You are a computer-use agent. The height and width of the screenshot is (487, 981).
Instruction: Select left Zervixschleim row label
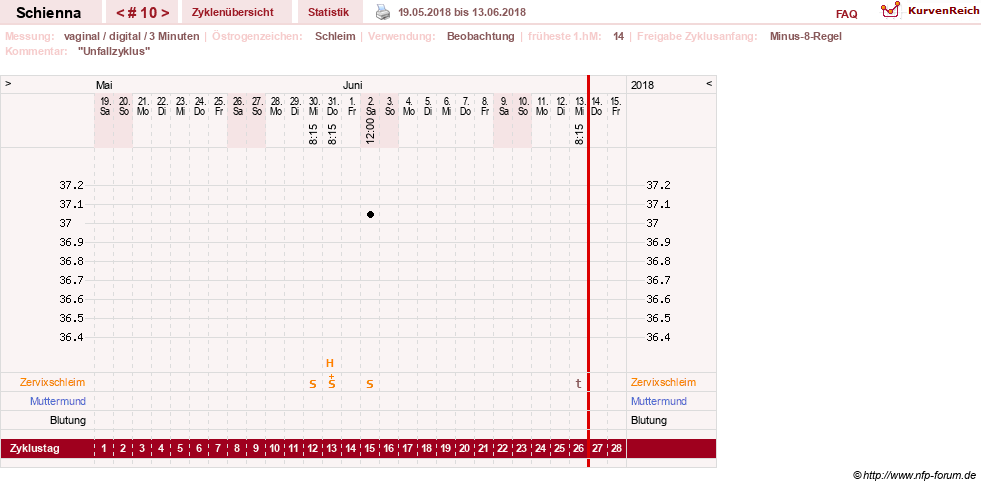pyautogui.click(x=53, y=382)
